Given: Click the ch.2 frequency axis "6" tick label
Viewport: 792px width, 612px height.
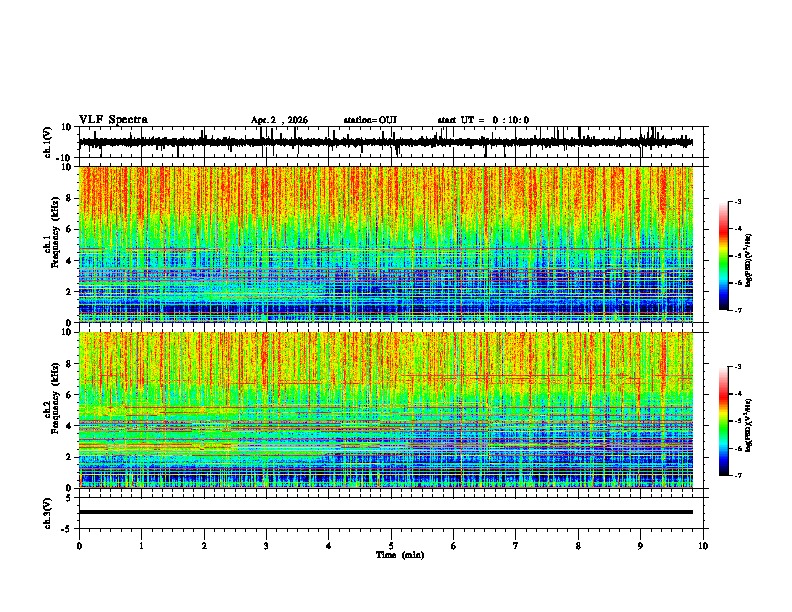Looking at the screenshot, I should coord(69,395).
